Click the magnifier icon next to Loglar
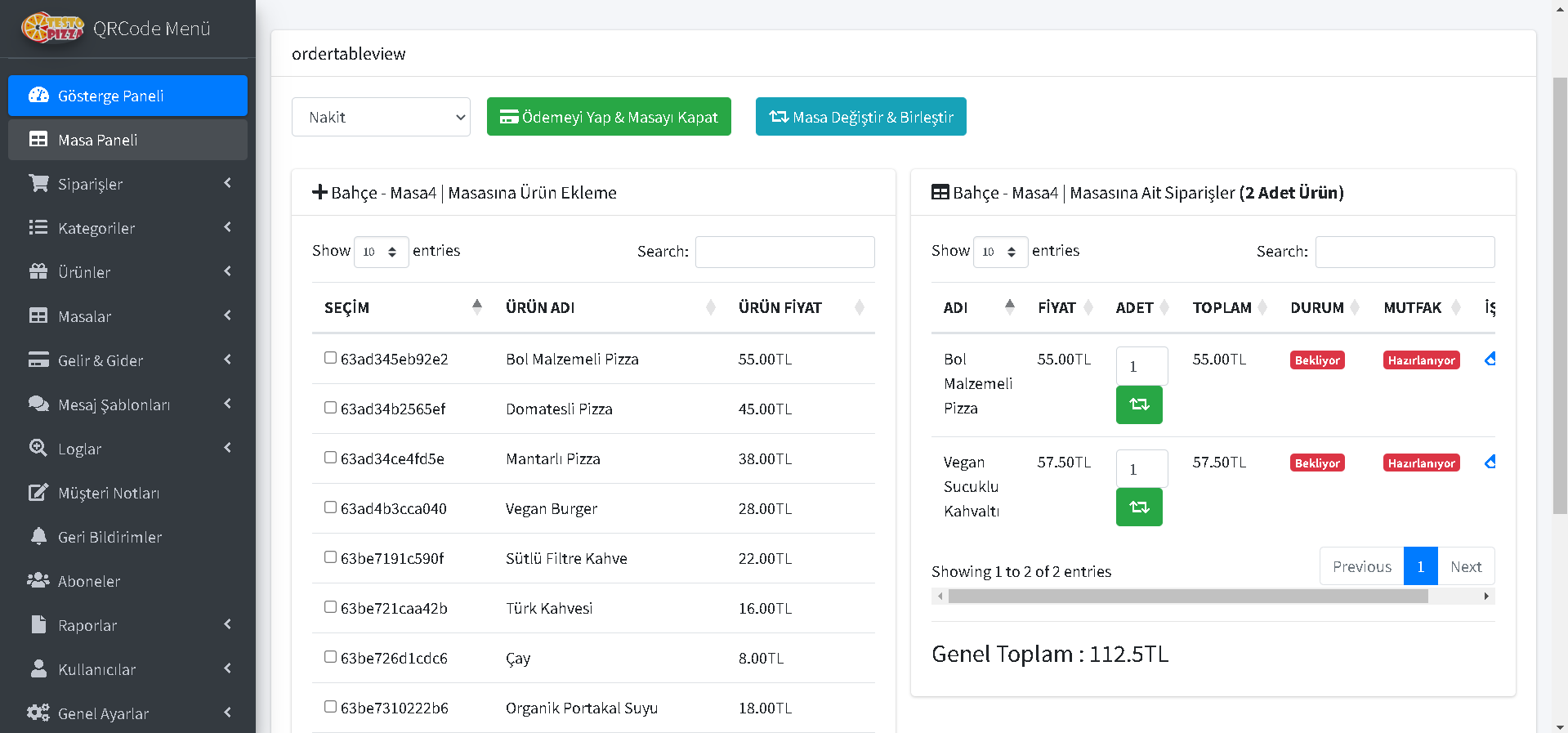 click(38, 449)
